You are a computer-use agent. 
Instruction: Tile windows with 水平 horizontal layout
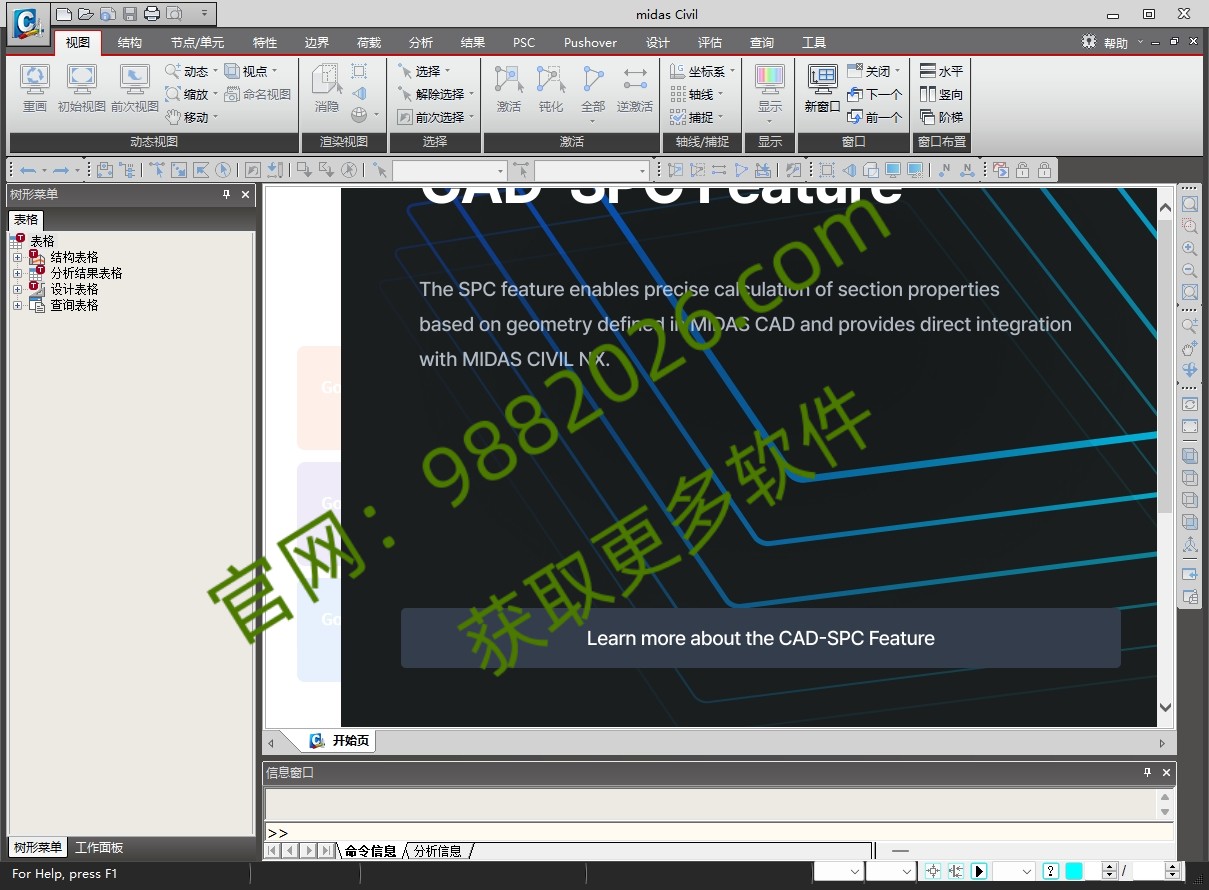point(941,71)
